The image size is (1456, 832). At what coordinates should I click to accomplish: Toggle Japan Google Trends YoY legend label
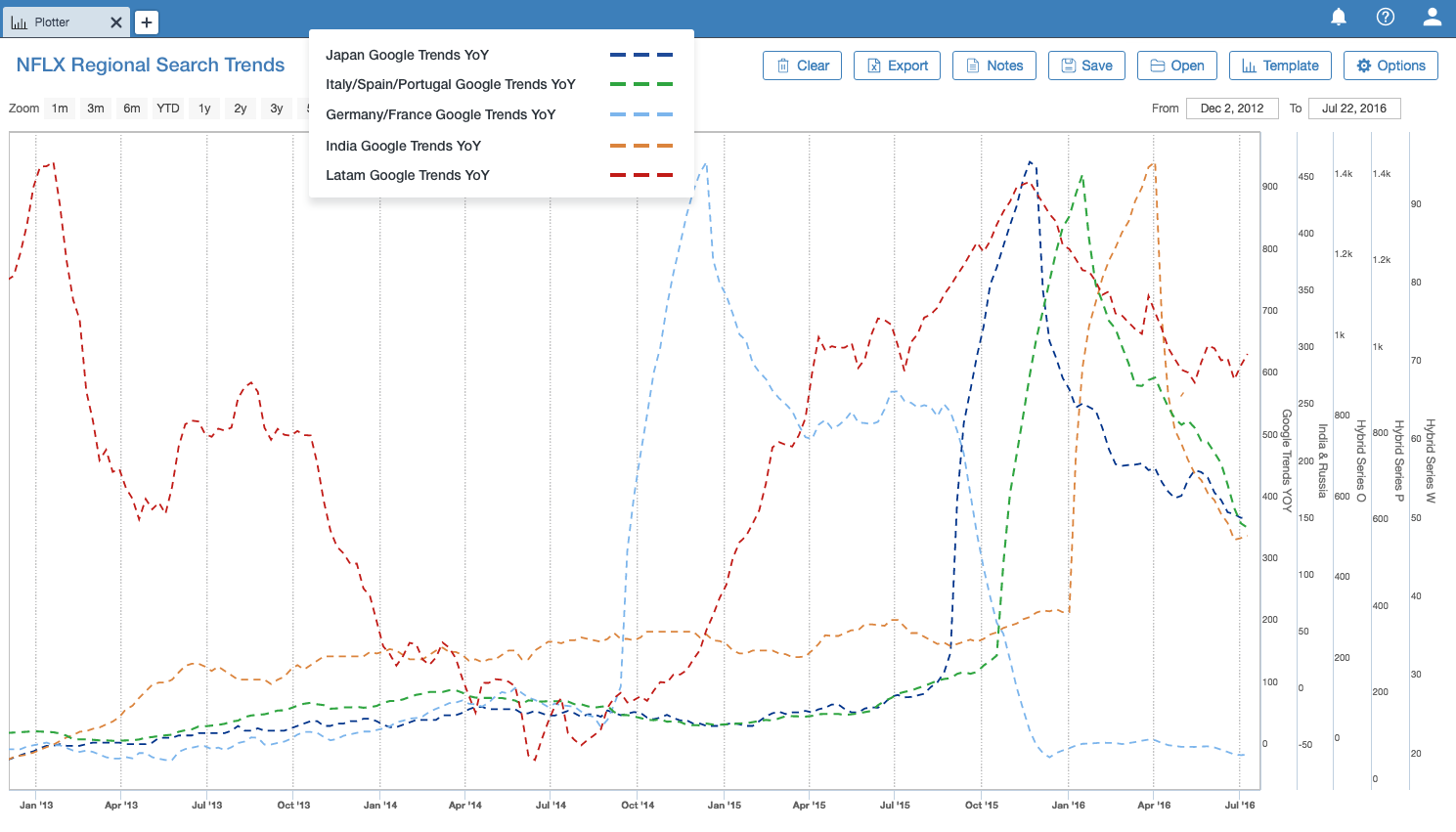(x=407, y=55)
